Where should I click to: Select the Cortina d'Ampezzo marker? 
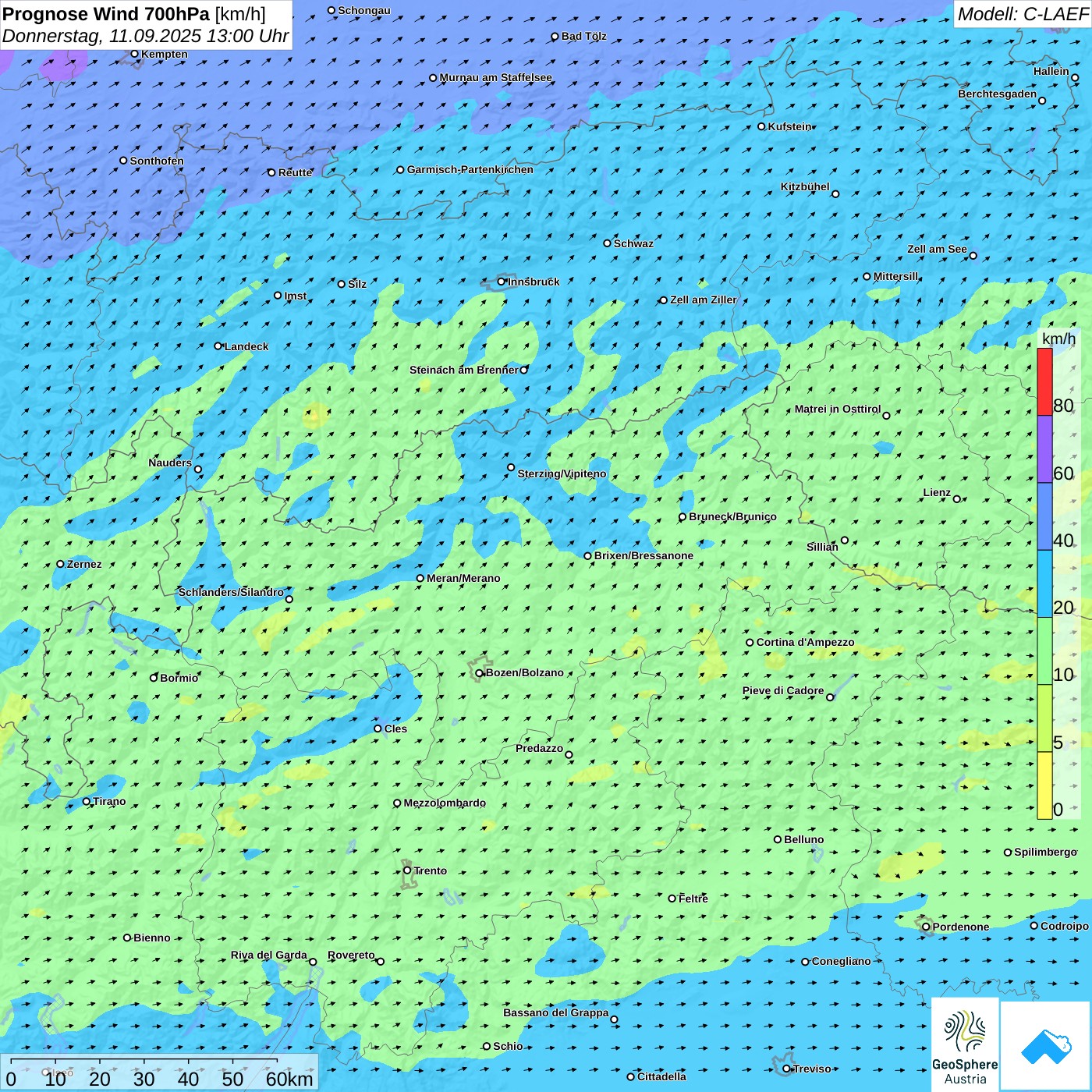750,643
